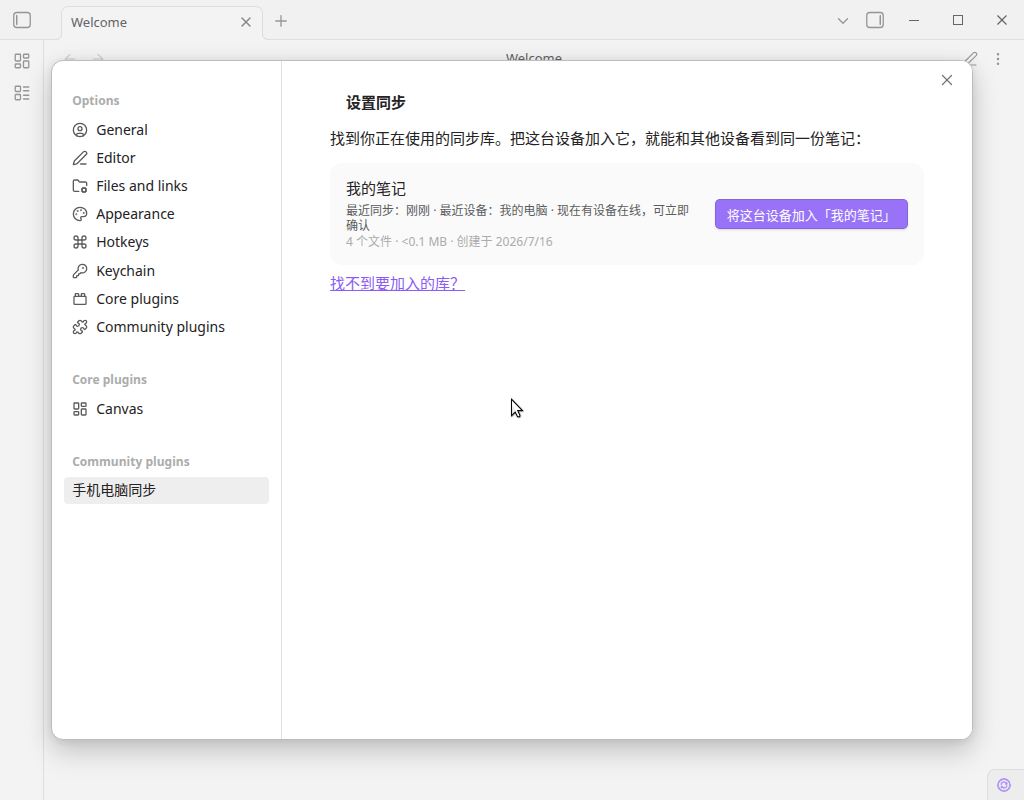The image size is (1024, 800).
Task: Toggle the right sidebar icon
Action: click(x=875, y=20)
